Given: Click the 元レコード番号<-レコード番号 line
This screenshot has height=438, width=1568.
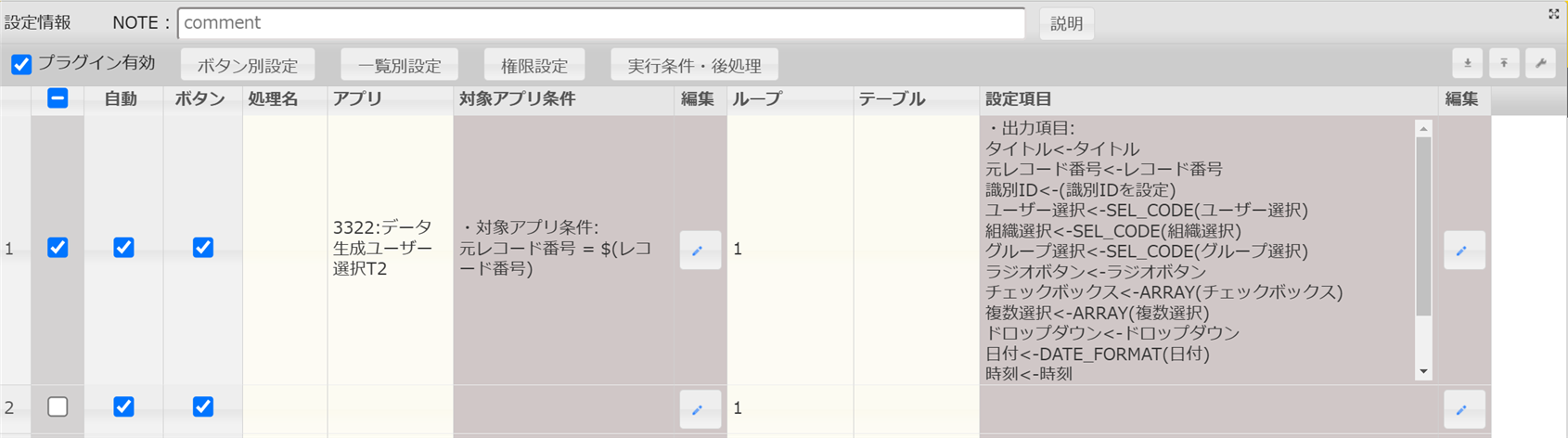Looking at the screenshot, I should [1104, 169].
